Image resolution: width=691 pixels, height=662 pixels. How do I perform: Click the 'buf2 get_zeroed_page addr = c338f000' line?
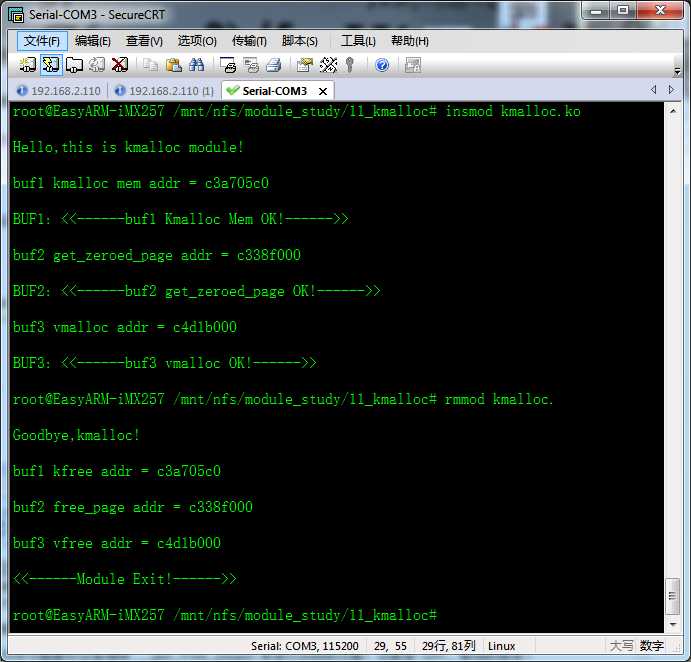[x=156, y=255]
